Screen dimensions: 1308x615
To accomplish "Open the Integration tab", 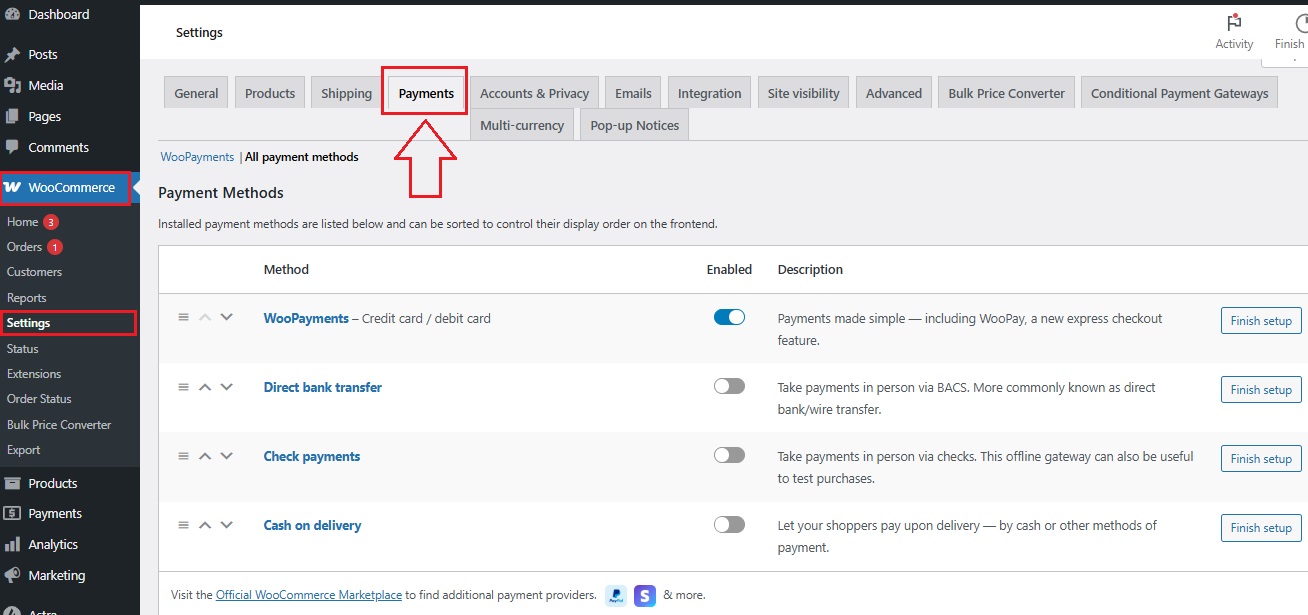I will [709, 93].
